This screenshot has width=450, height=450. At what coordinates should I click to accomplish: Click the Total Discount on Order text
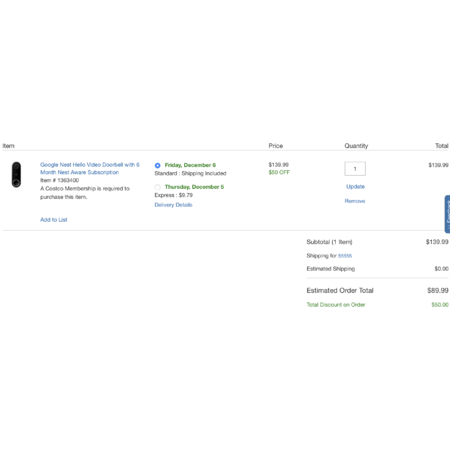[336, 305]
